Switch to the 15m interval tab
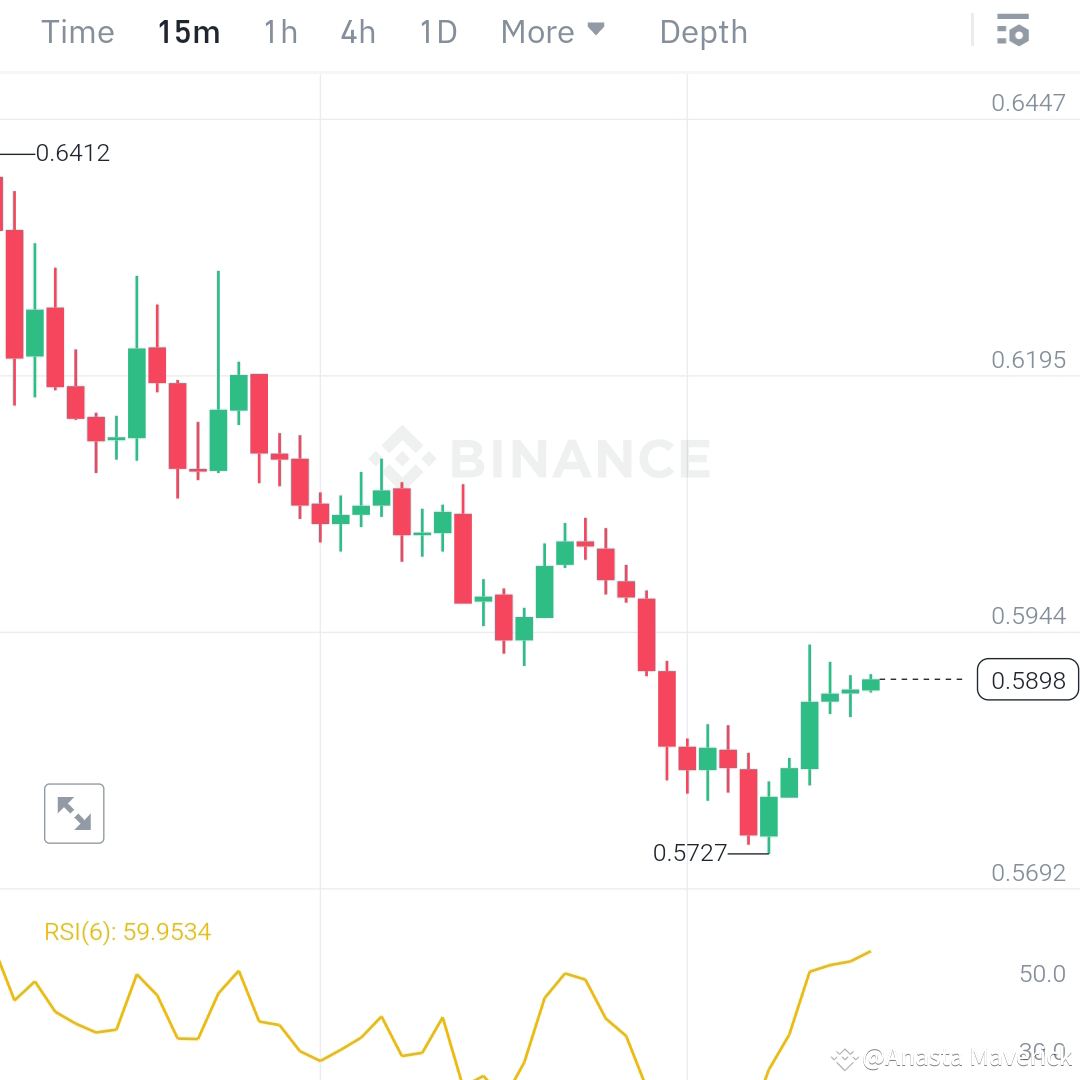 [x=189, y=31]
